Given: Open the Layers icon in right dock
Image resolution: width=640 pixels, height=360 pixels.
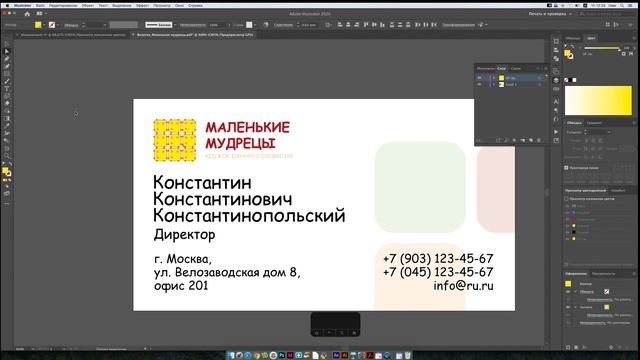Looking at the screenshot, I should pyautogui.click(x=556, y=80).
